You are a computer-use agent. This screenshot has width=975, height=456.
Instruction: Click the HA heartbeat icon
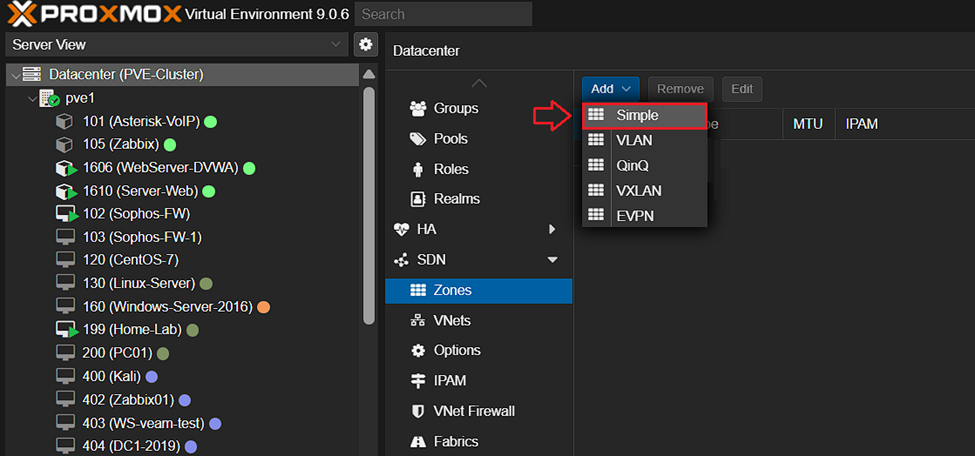[402, 229]
